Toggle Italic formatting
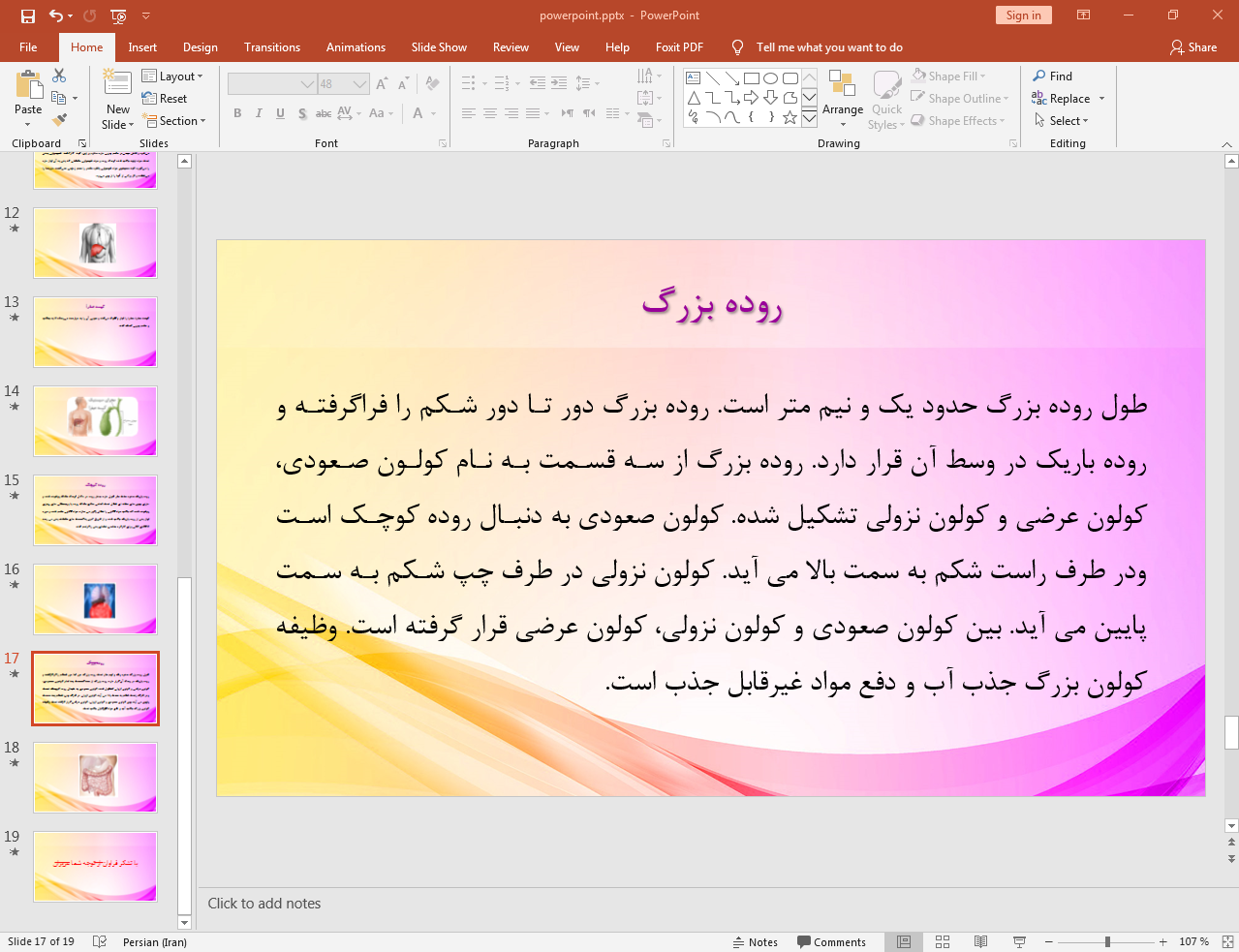The image size is (1239, 952). 259,113
